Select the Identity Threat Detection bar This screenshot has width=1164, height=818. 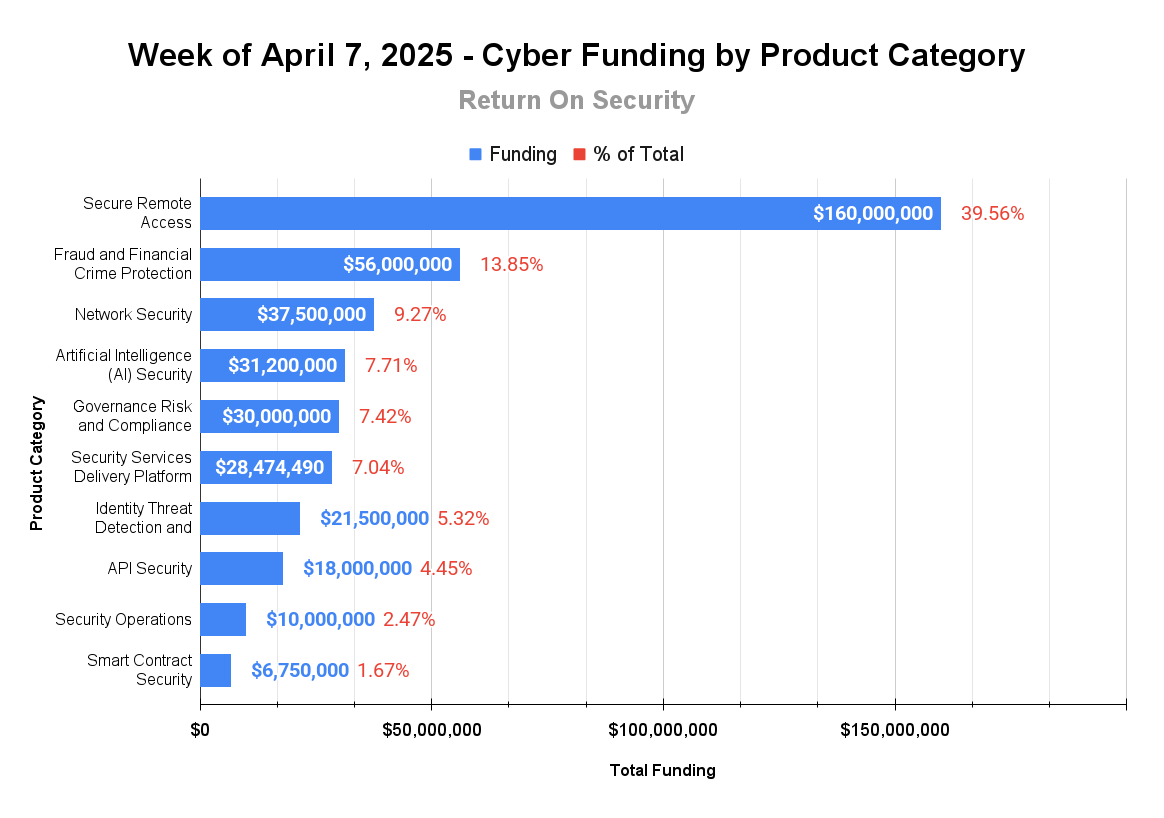click(x=250, y=518)
